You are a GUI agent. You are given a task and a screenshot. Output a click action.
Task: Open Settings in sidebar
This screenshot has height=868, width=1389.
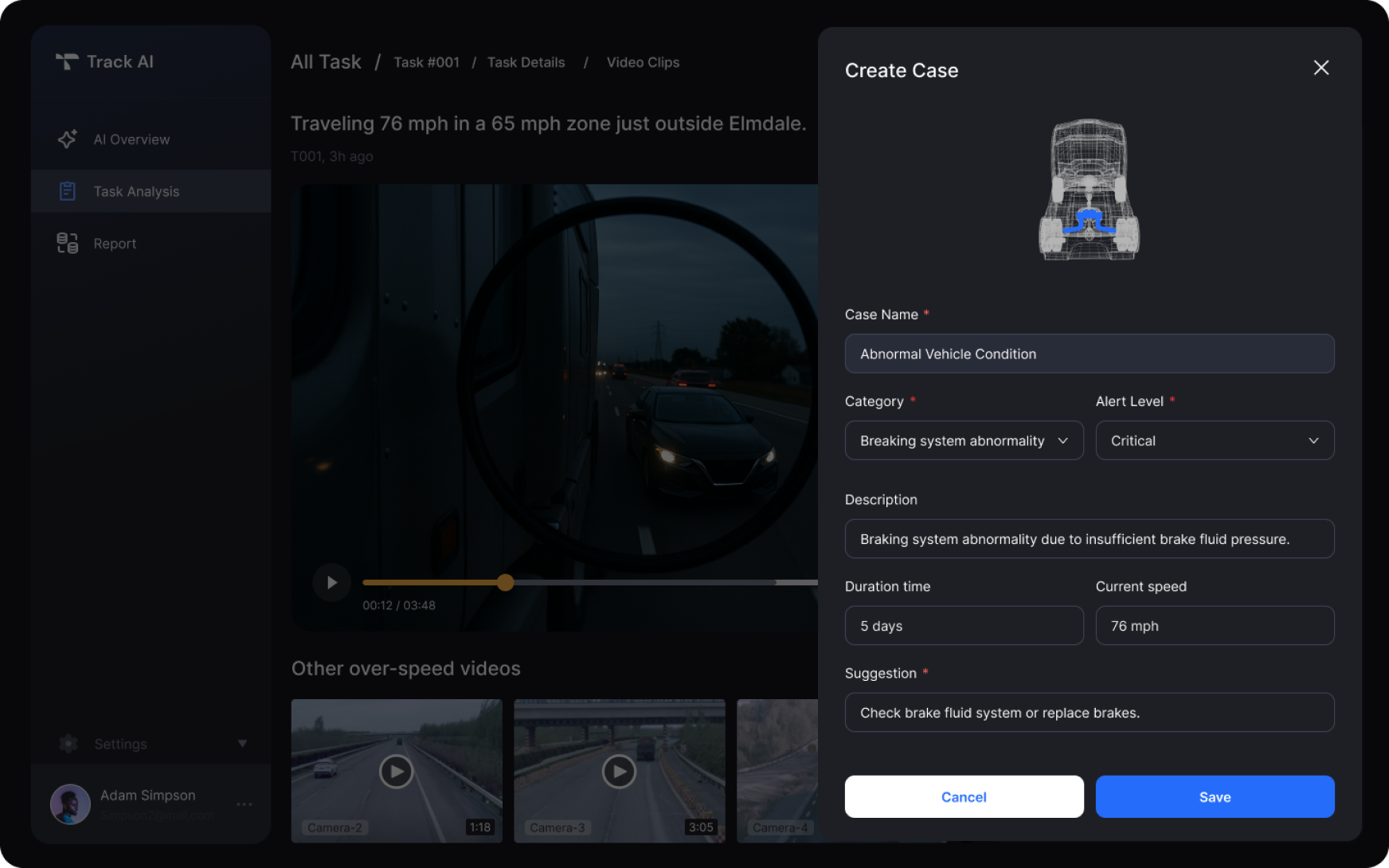point(151,744)
